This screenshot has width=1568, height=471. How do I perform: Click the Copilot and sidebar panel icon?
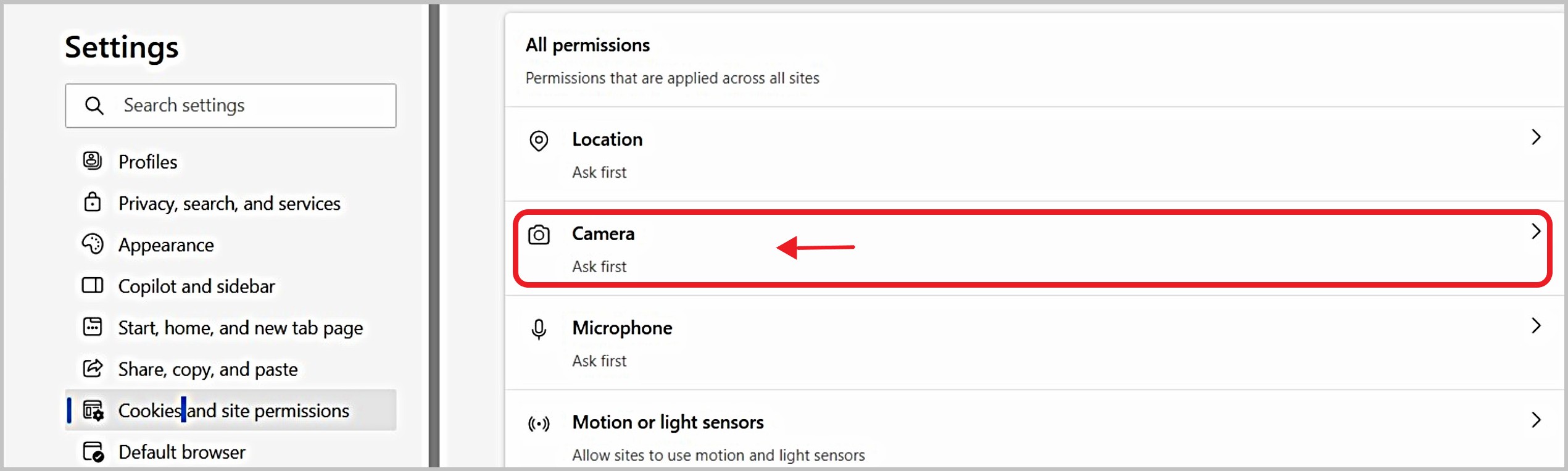[93, 285]
